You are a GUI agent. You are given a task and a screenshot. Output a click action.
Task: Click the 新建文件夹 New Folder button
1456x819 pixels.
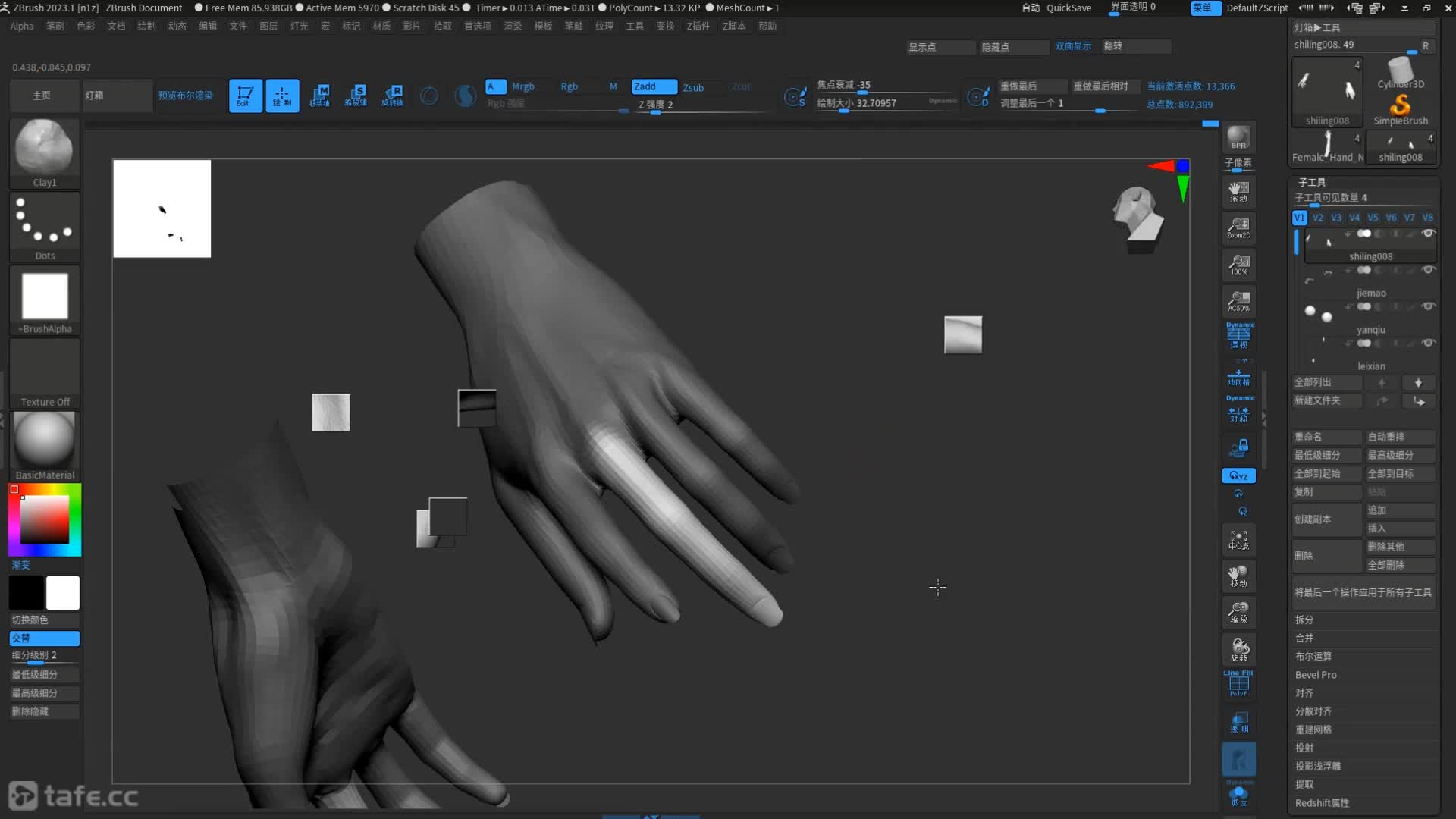pos(1326,400)
